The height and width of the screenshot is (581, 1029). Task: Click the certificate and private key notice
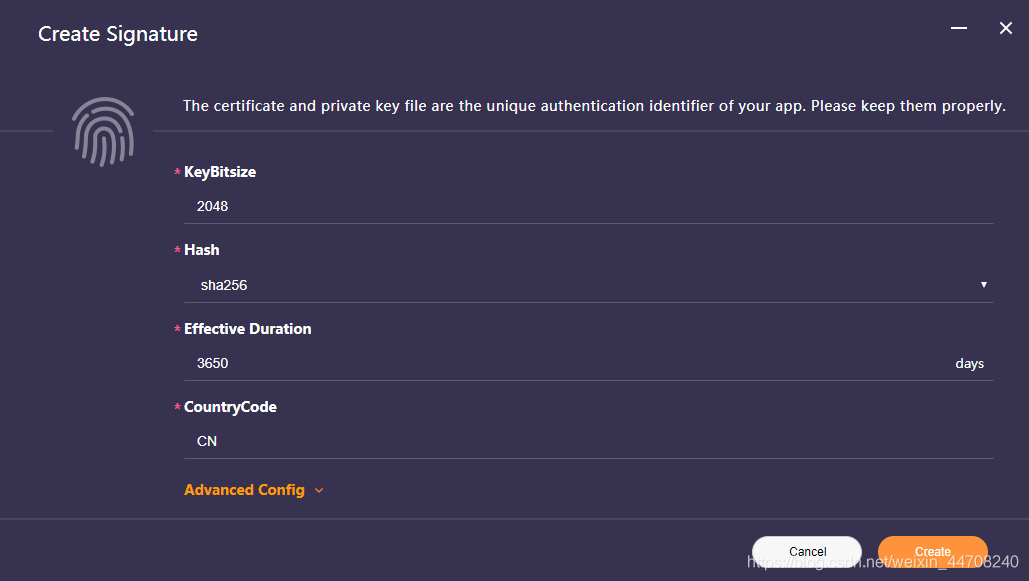tap(594, 106)
